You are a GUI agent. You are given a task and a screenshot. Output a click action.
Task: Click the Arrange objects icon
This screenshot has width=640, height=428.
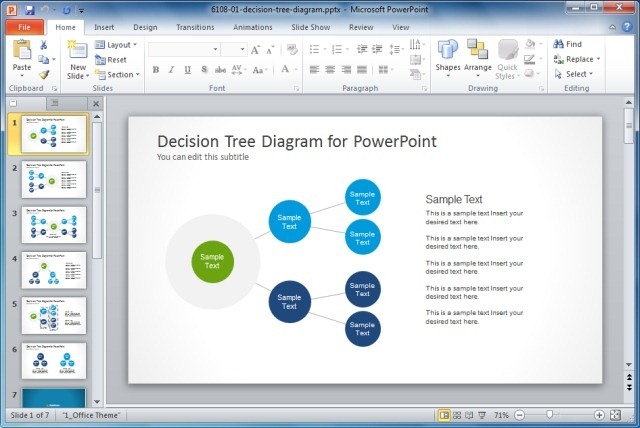coord(478,55)
